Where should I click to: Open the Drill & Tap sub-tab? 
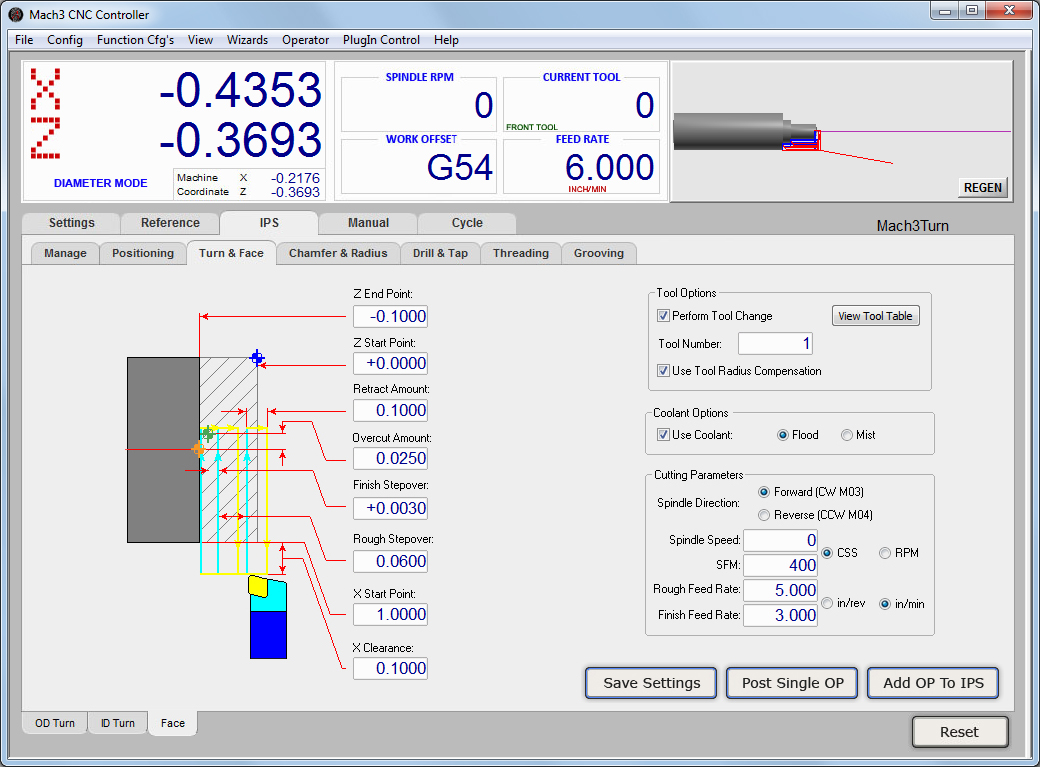click(440, 253)
